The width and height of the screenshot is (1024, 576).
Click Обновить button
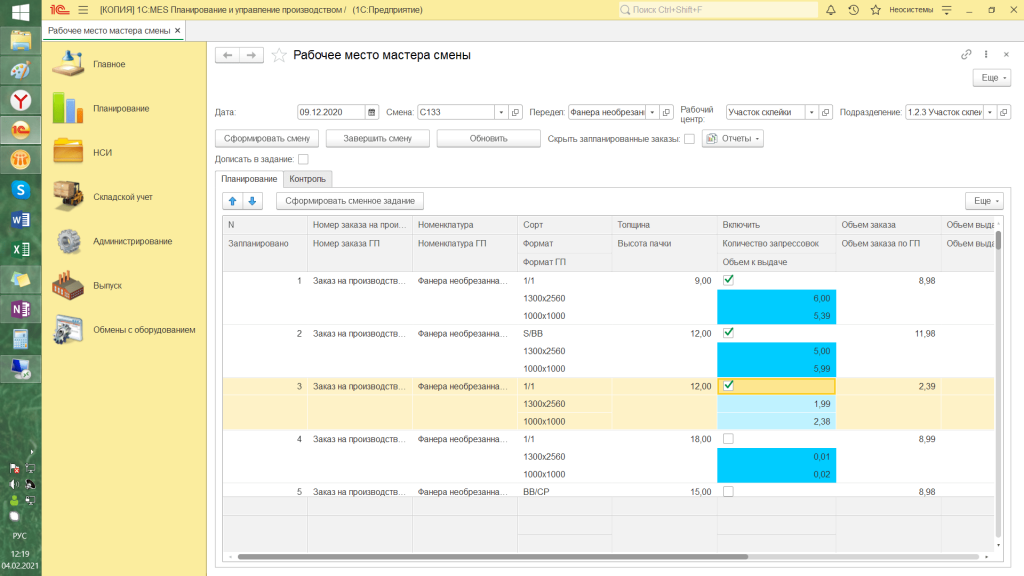pyautogui.click(x=488, y=138)
